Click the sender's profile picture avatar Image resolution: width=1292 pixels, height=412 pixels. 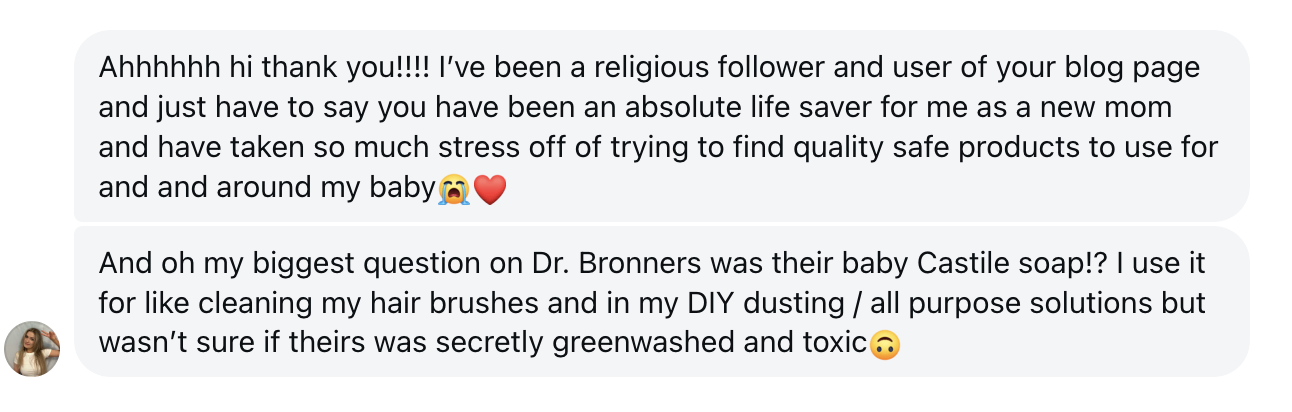[32, 349]
